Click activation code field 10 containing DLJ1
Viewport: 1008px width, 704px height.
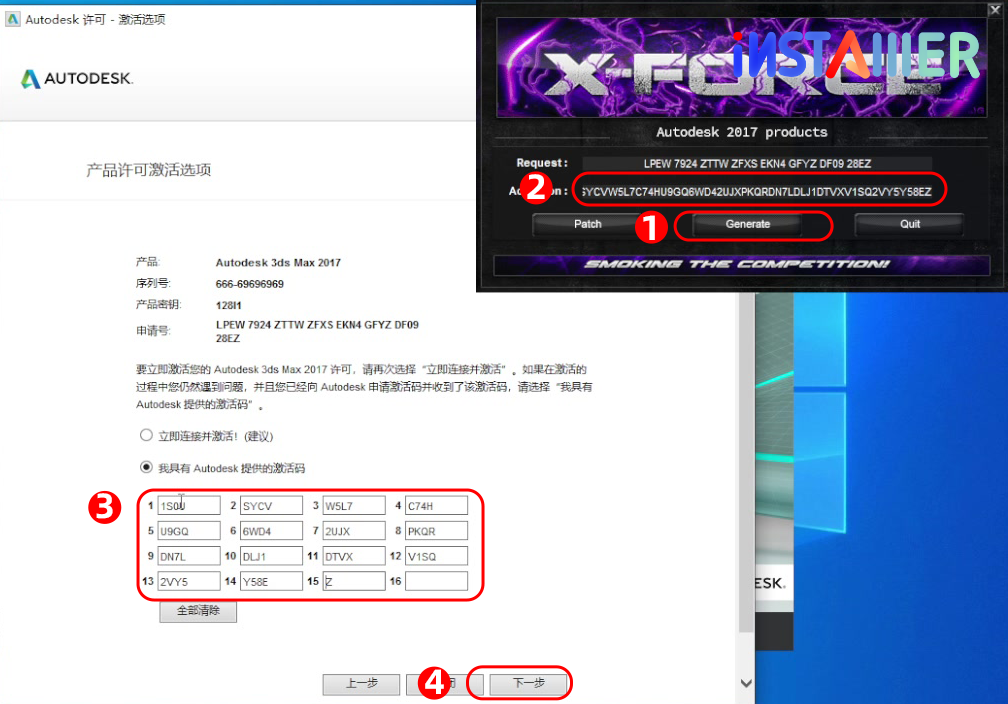pos(271,555)
